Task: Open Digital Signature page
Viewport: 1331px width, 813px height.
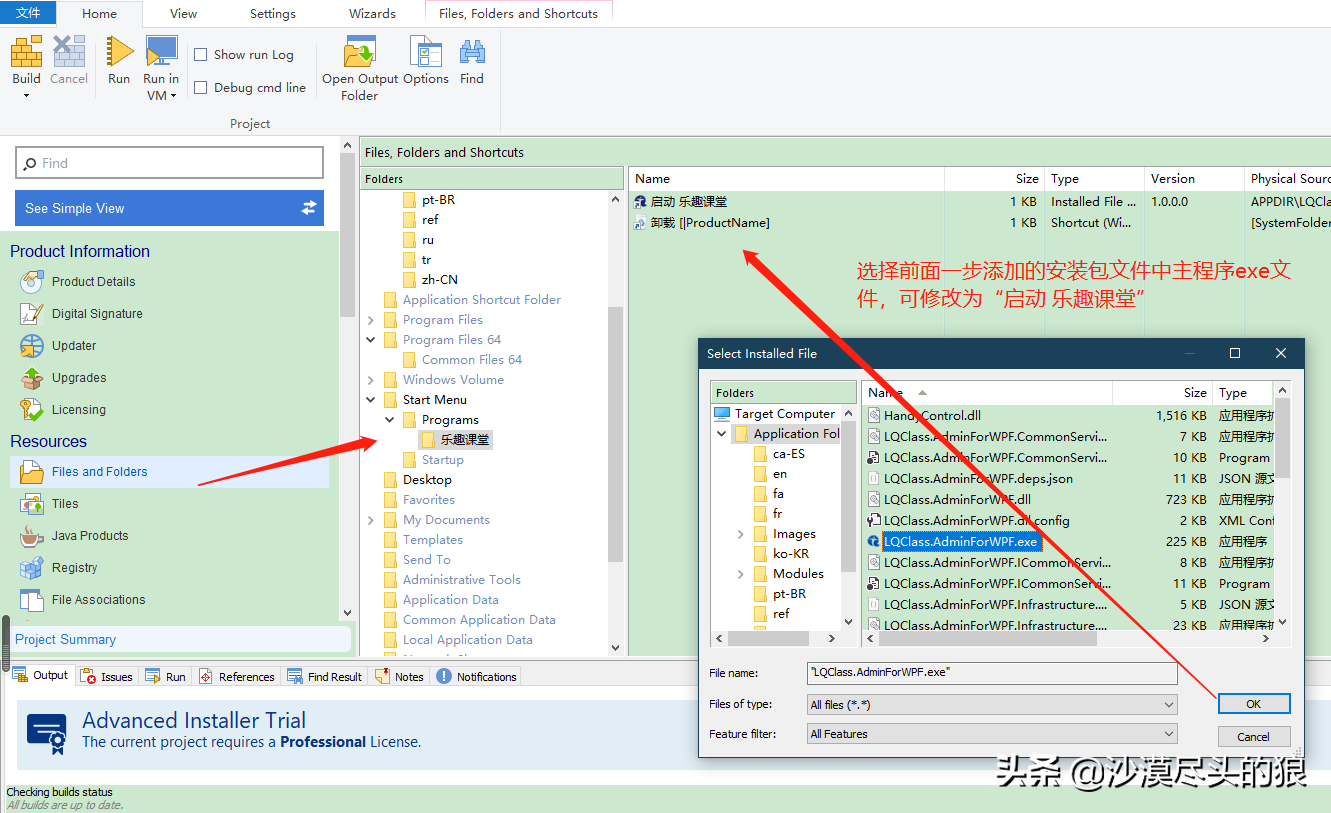Action: point(97,314)
